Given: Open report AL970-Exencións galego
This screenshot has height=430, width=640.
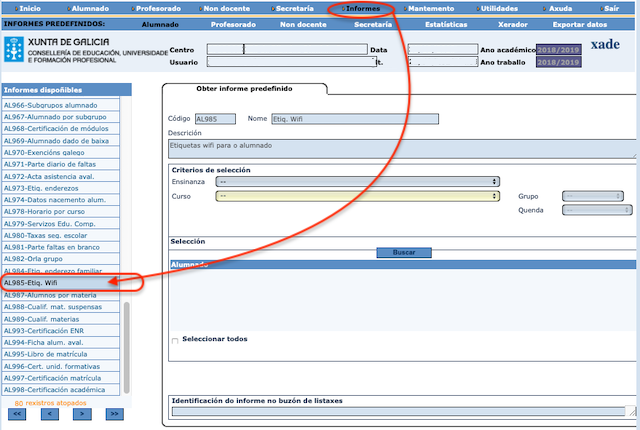Looking at the screenshot, I should point(61,153).
